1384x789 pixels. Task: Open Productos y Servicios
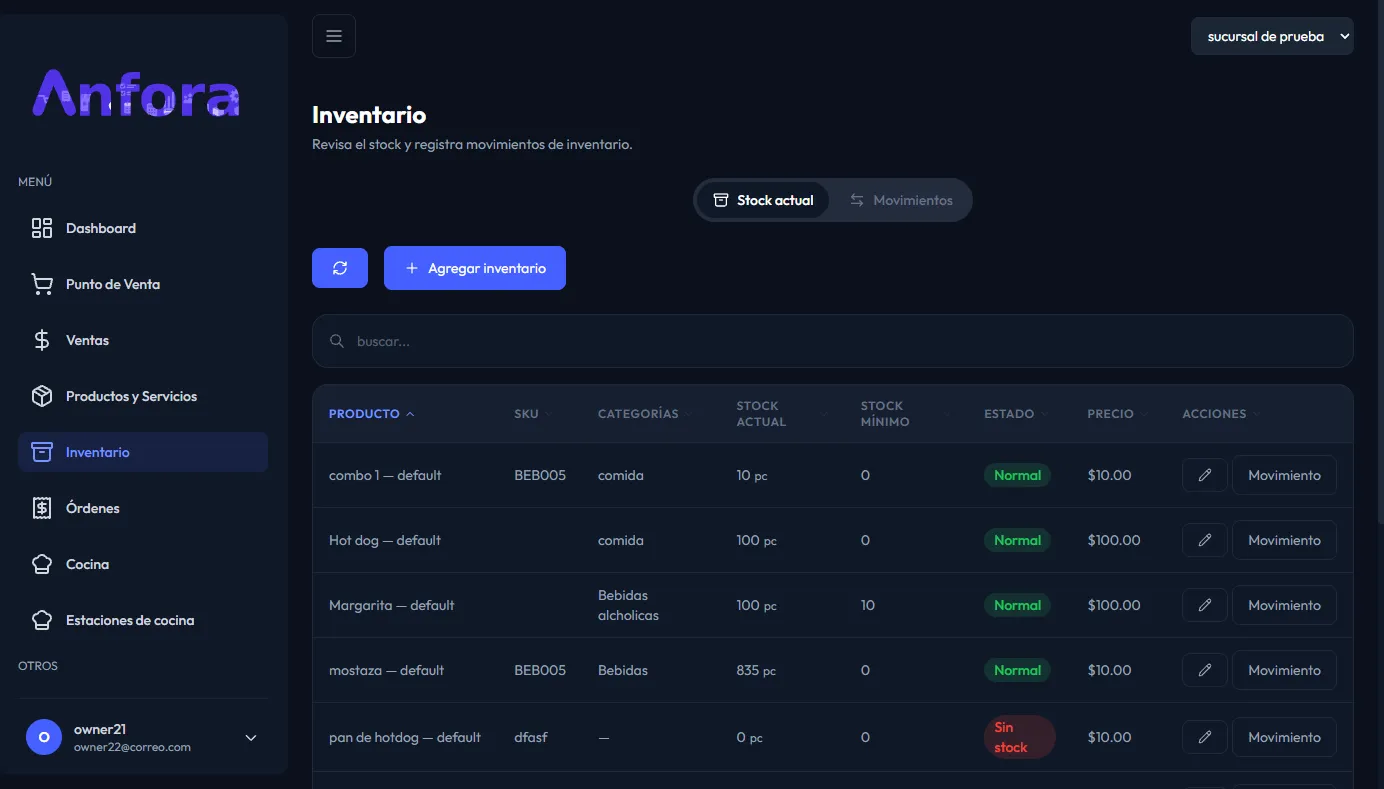143,396
